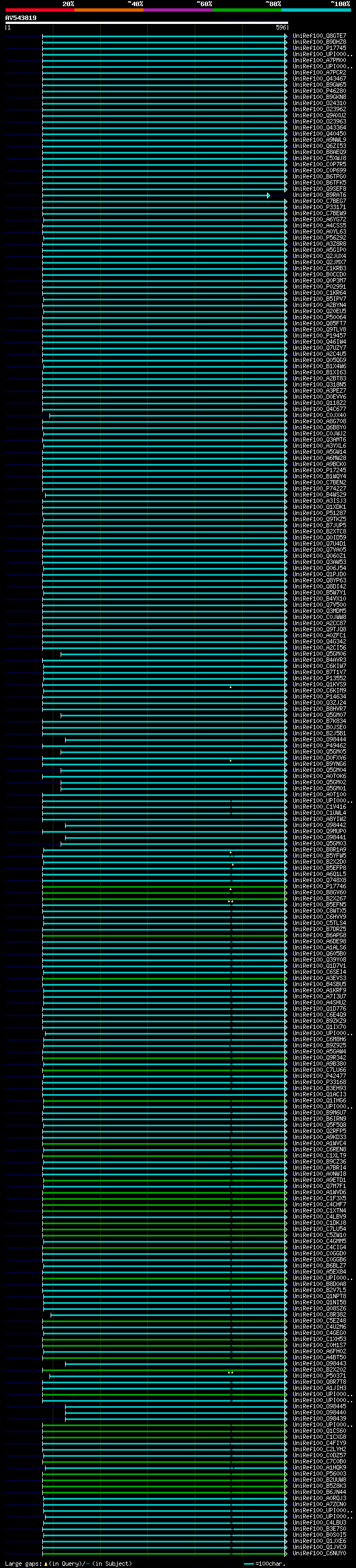The height and width of the screenshot is (1568, 356).
Task: Open hit UniRef100_P14634
Action: click(x=319, y=696)
